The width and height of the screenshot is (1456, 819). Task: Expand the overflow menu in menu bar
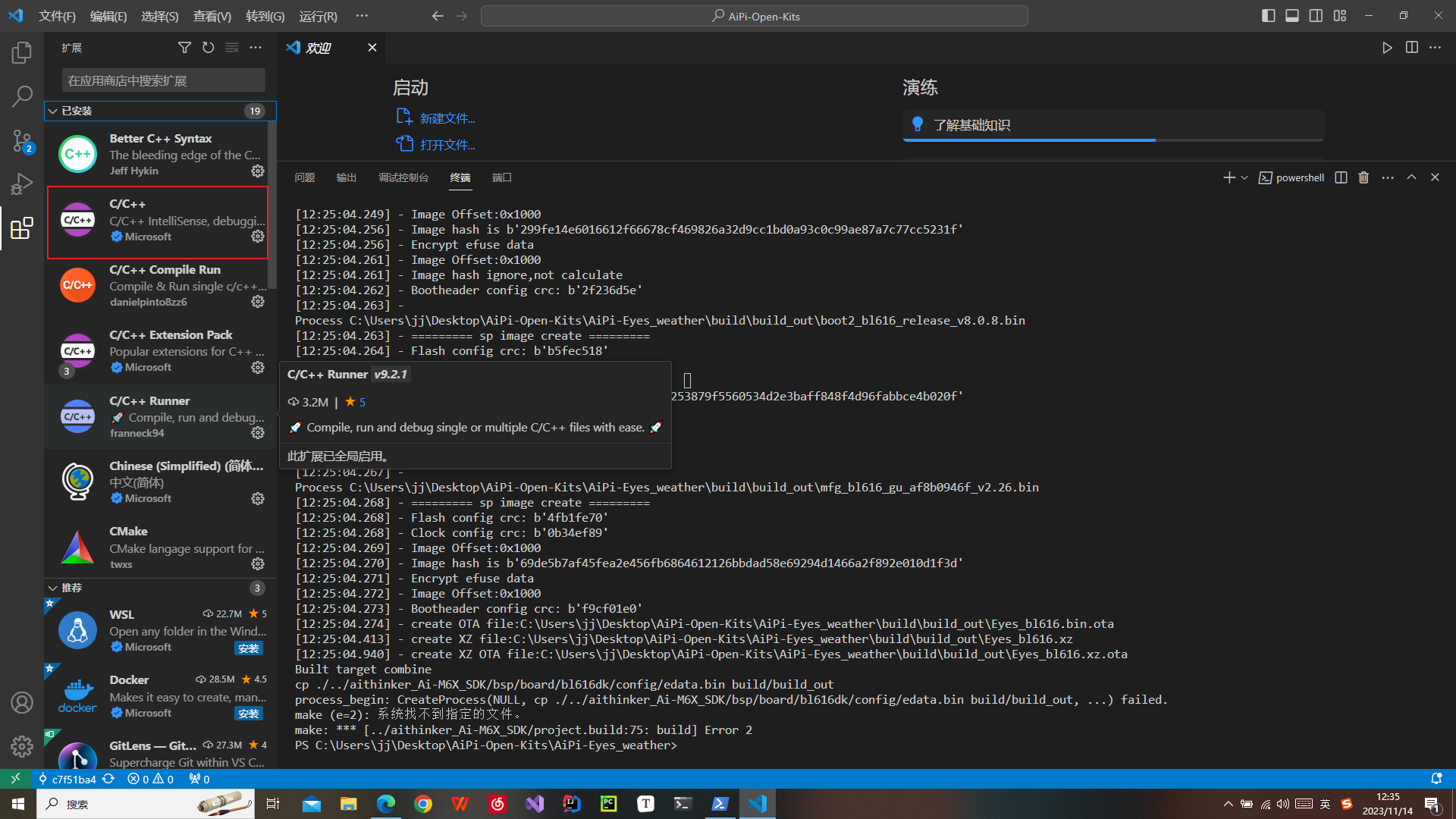tap(362, 16)
